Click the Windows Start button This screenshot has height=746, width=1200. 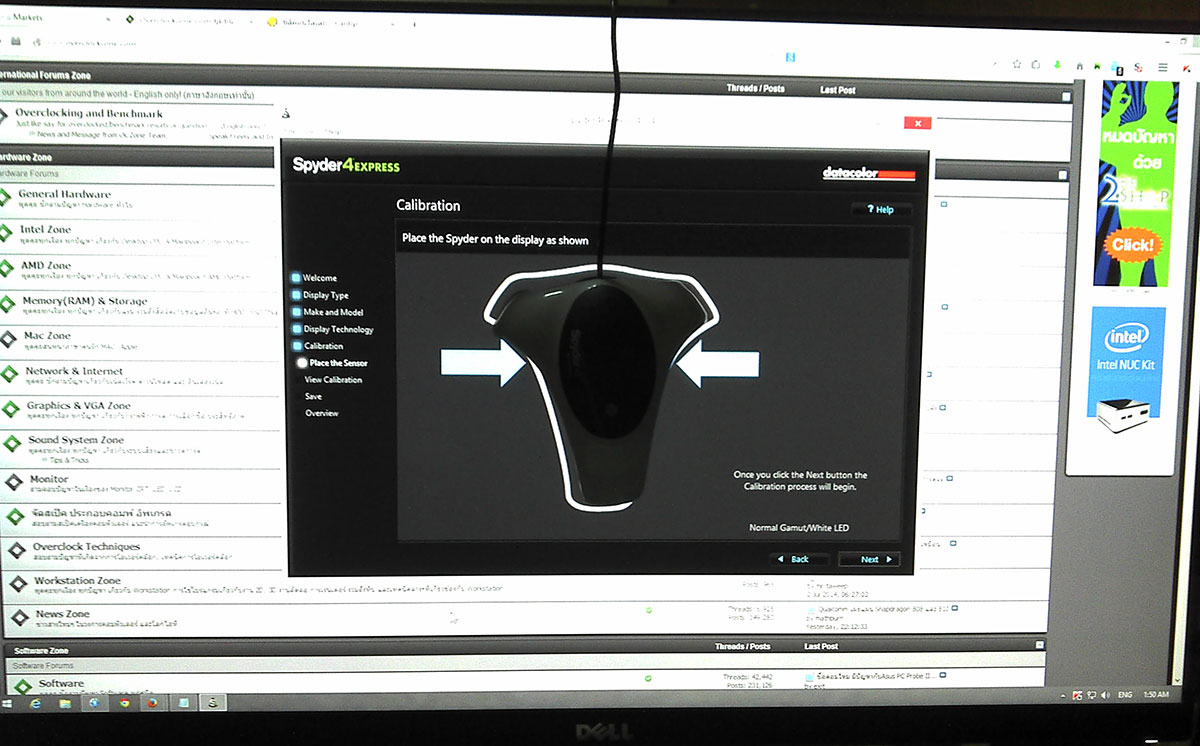[8, 703]
